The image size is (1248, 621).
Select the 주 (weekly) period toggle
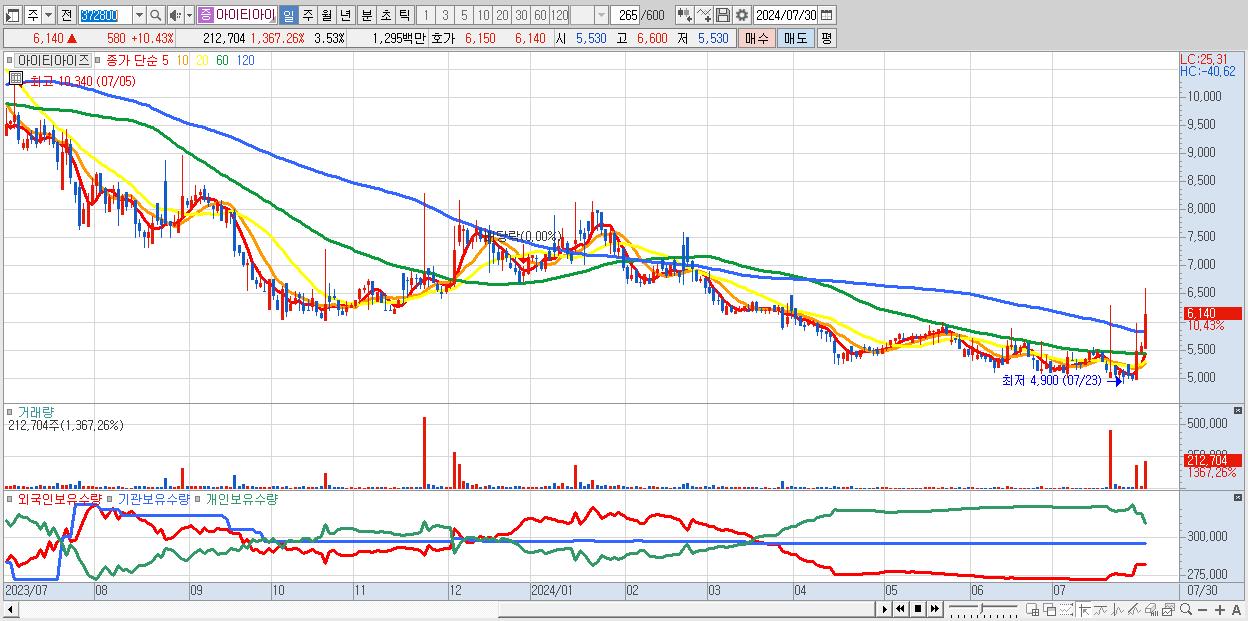308,15
